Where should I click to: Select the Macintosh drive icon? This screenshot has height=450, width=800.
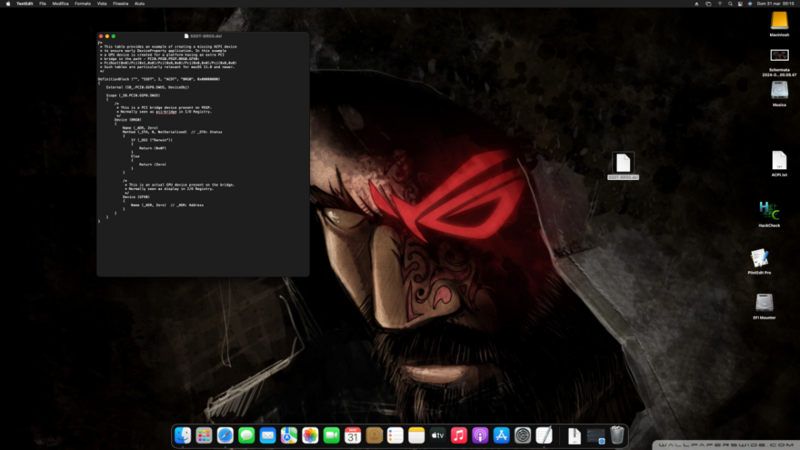tap(779, 21)
